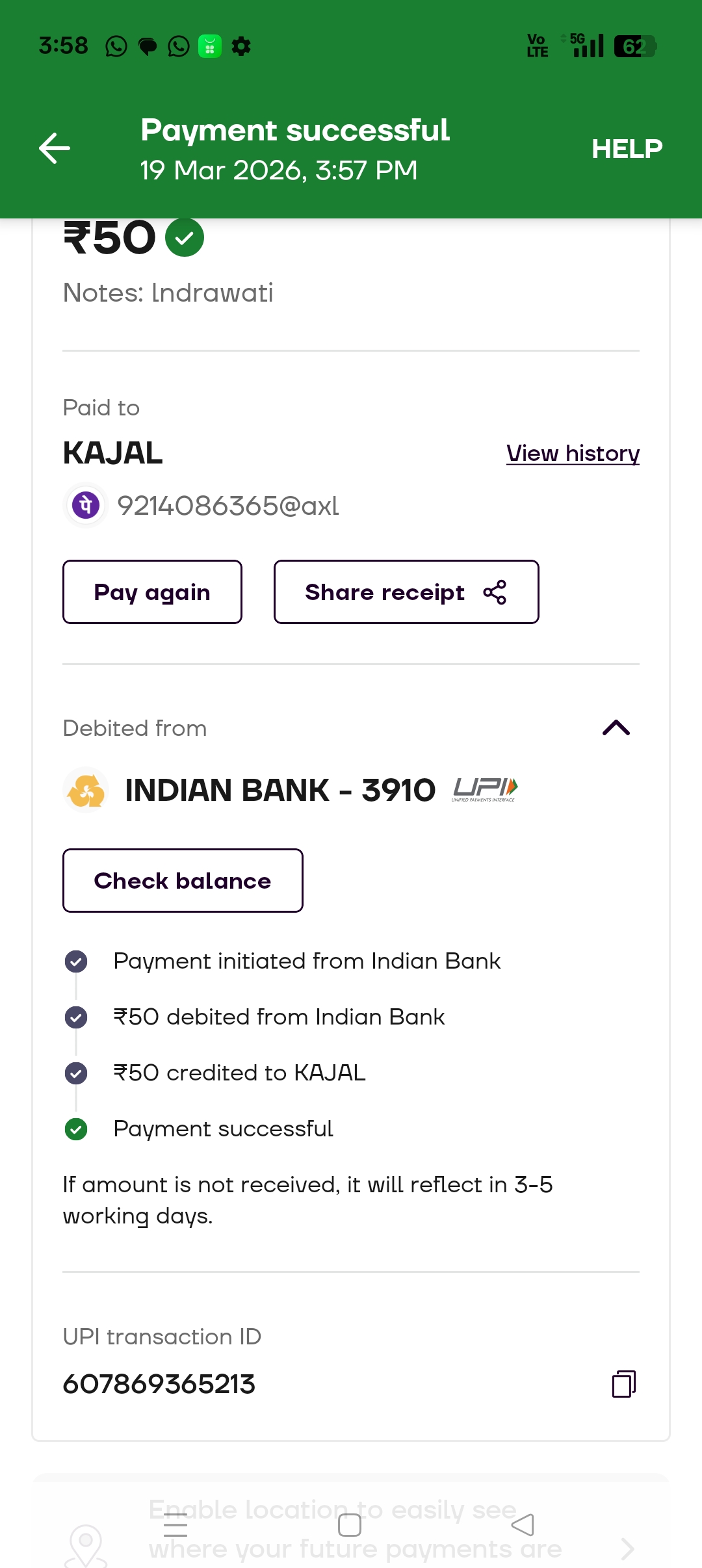Tap the PhonePe icon next to UPI ID
This screenshot has height=1568, width=702.
[x=86, y=505]
